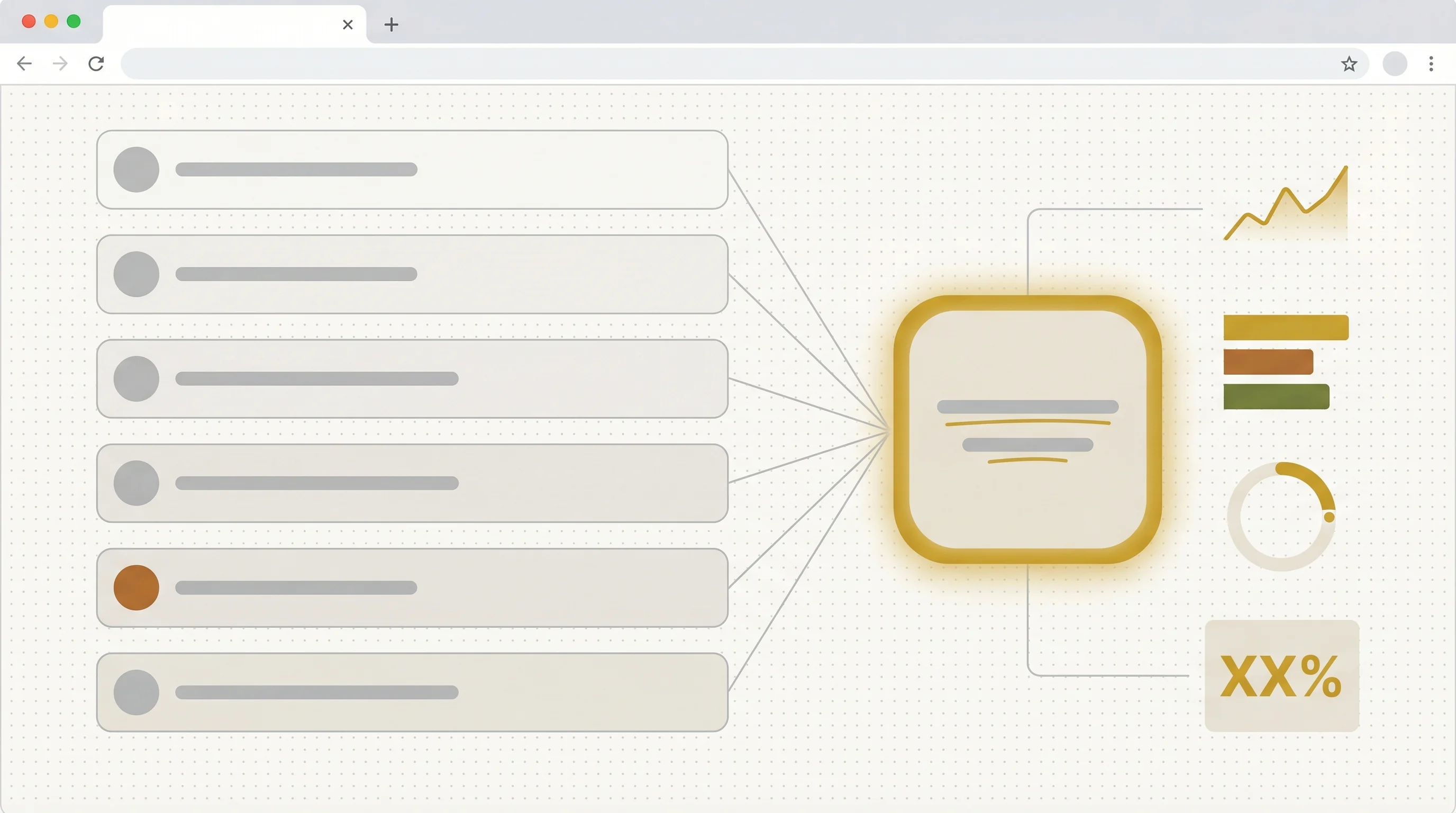Click the red close window button
Viewport: 1456px width, 813px height.
[29, 22]
